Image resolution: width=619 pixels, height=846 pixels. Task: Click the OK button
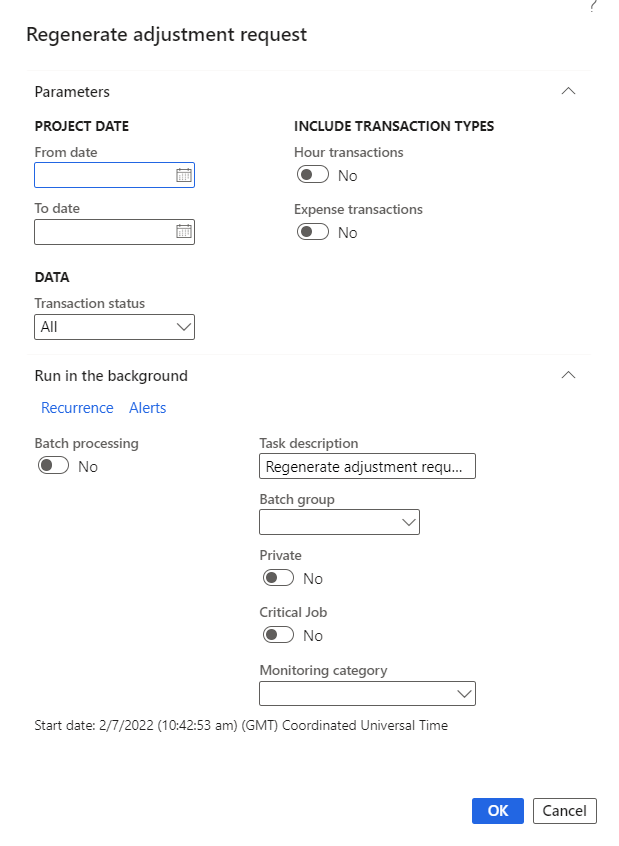497,810
